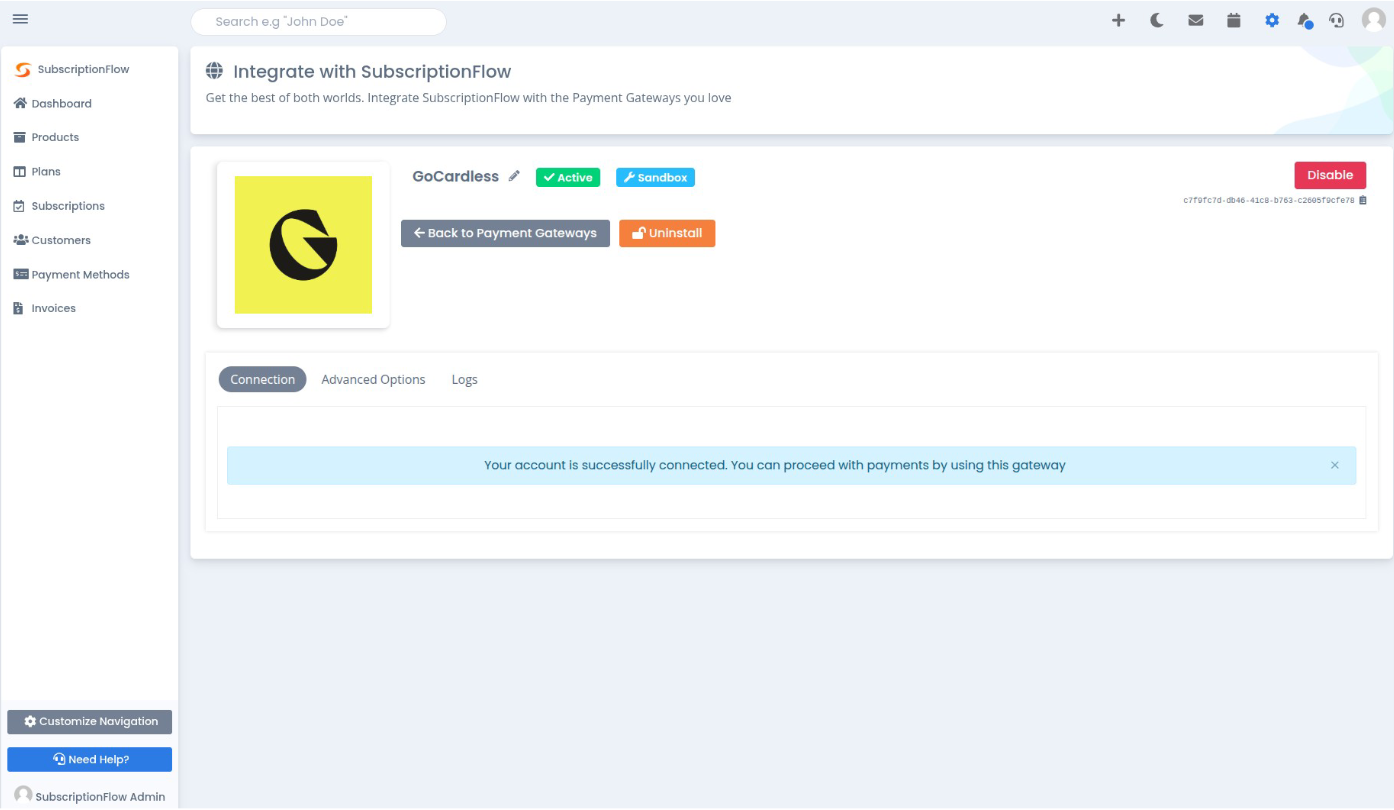
Task: Click Back to Payment Gateways button
Action: [x=505, y=233]
